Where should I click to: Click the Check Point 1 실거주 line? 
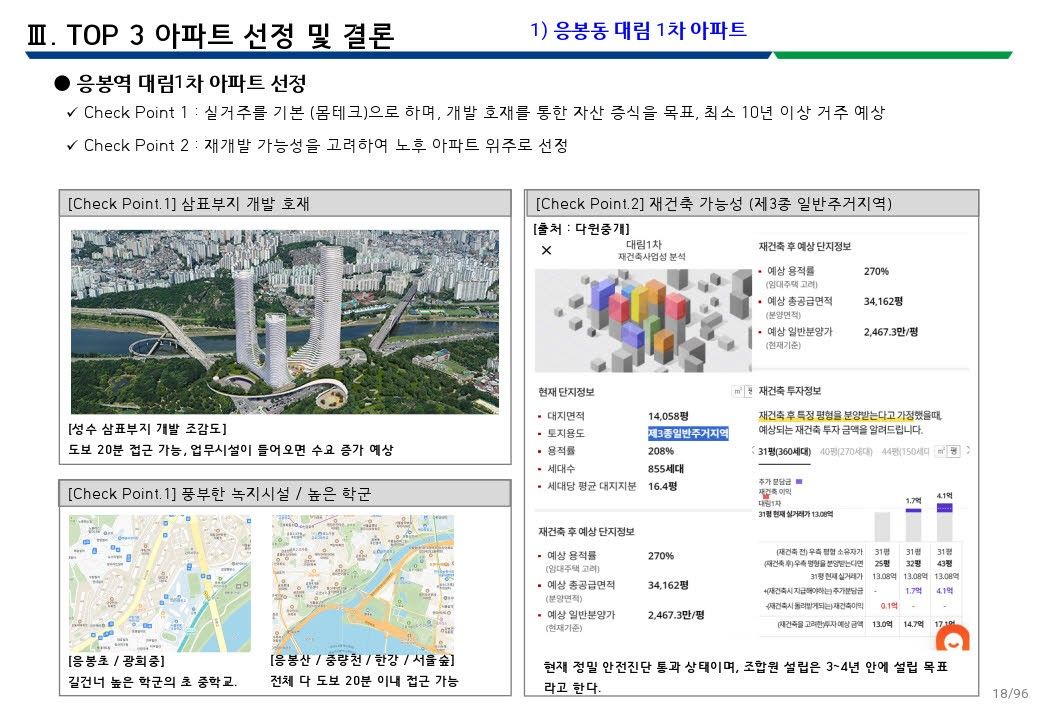[x=476, y=113]
